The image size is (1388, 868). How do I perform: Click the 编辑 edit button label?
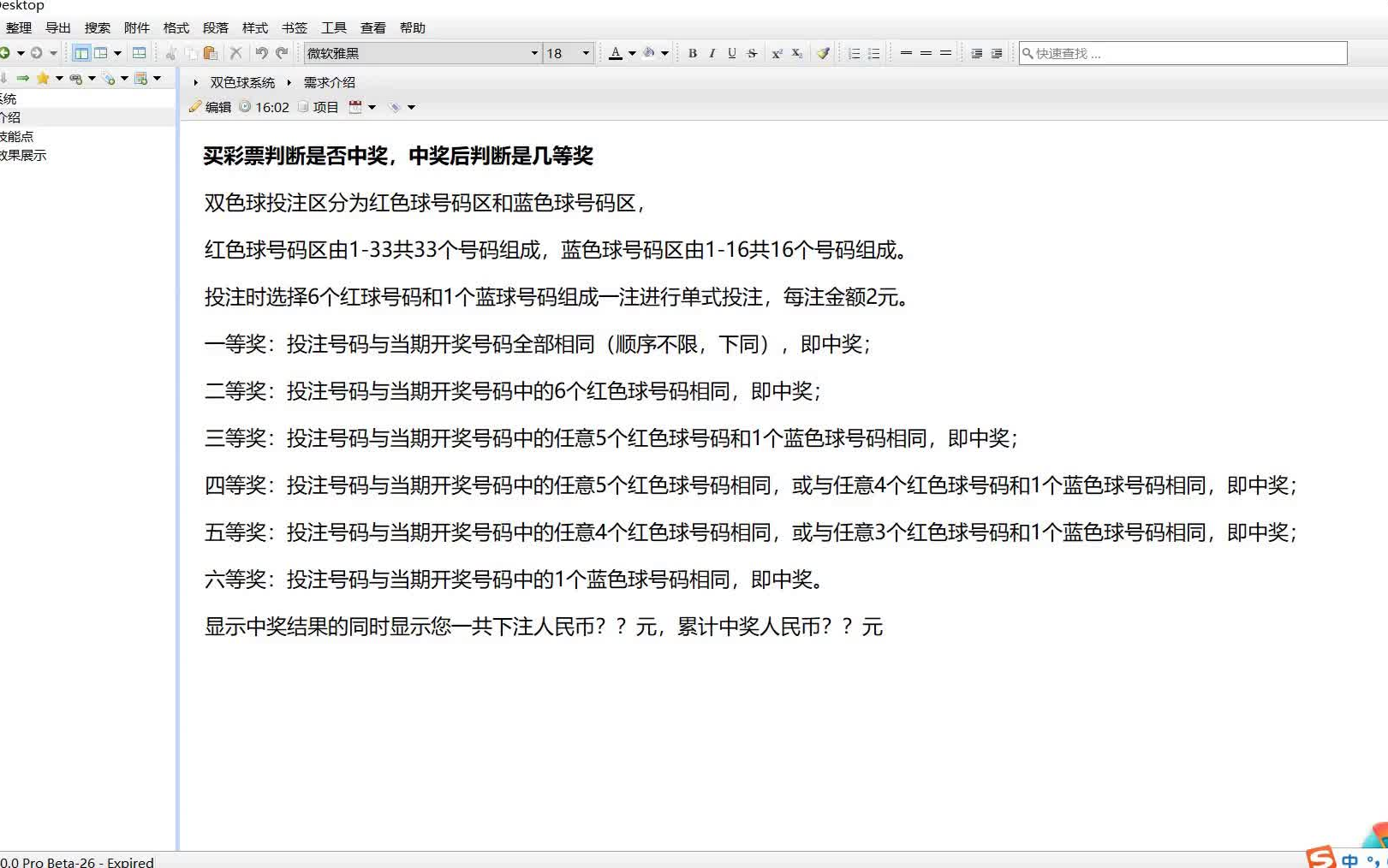coord(218,107)
